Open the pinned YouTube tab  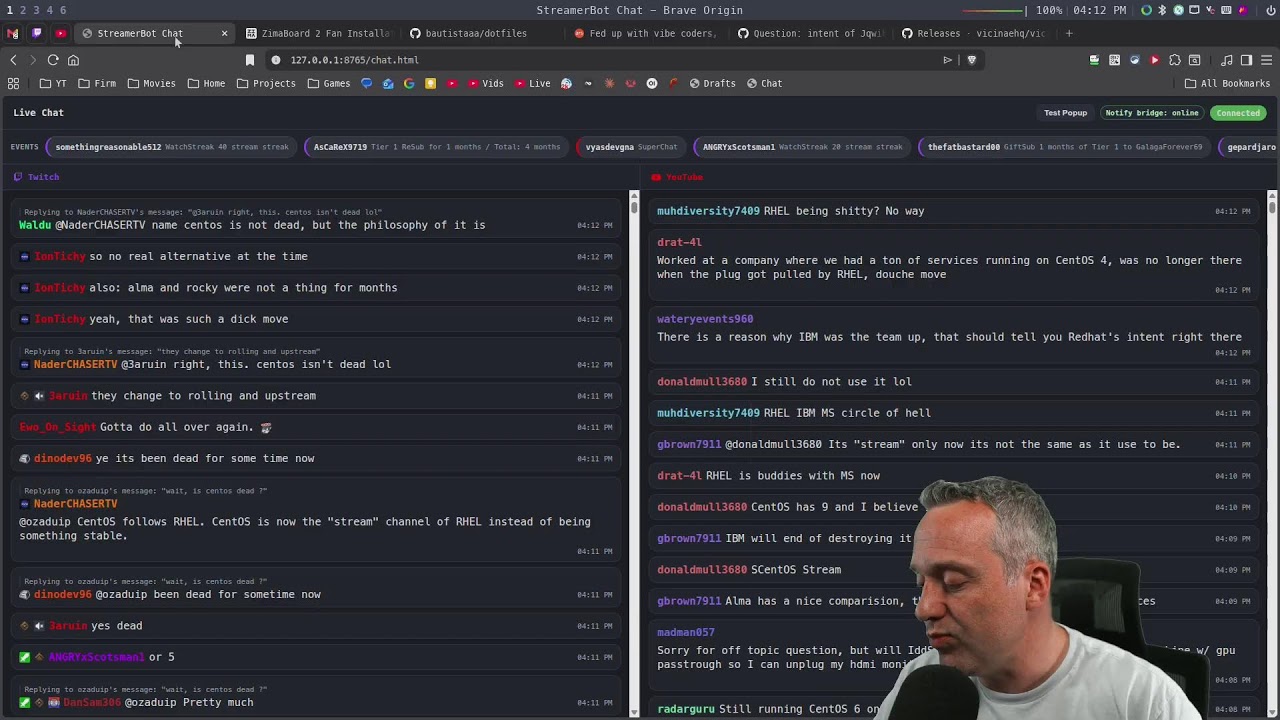click(61, 33)
